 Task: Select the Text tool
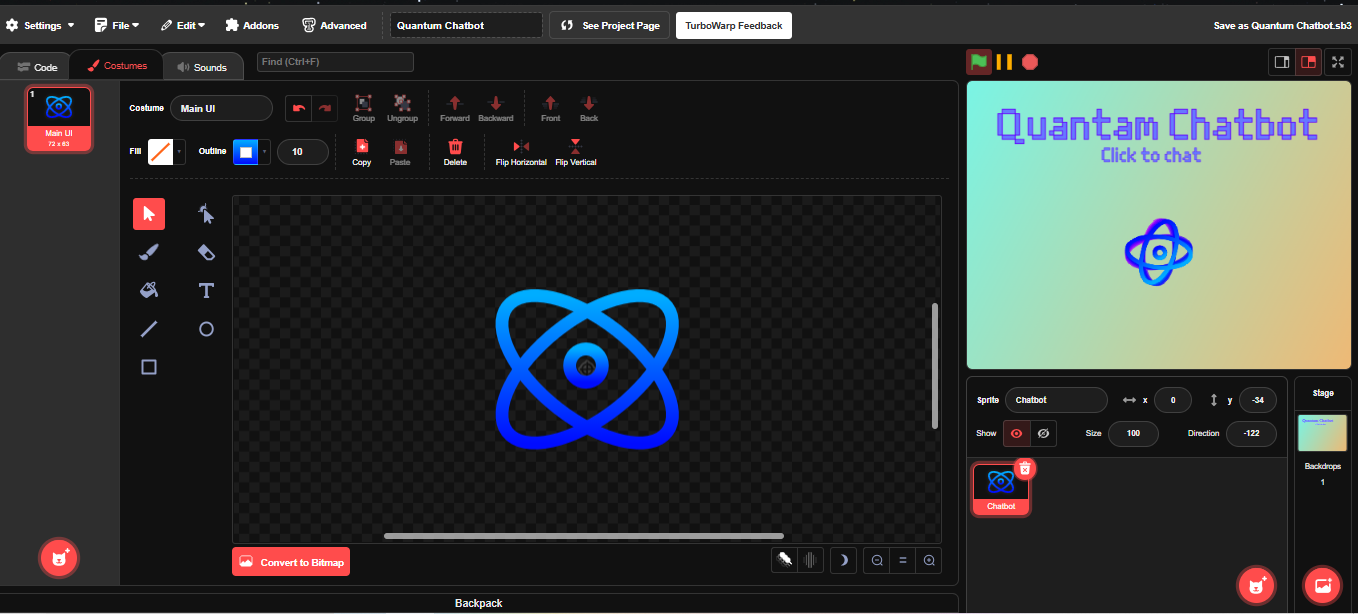pos(206,290)
